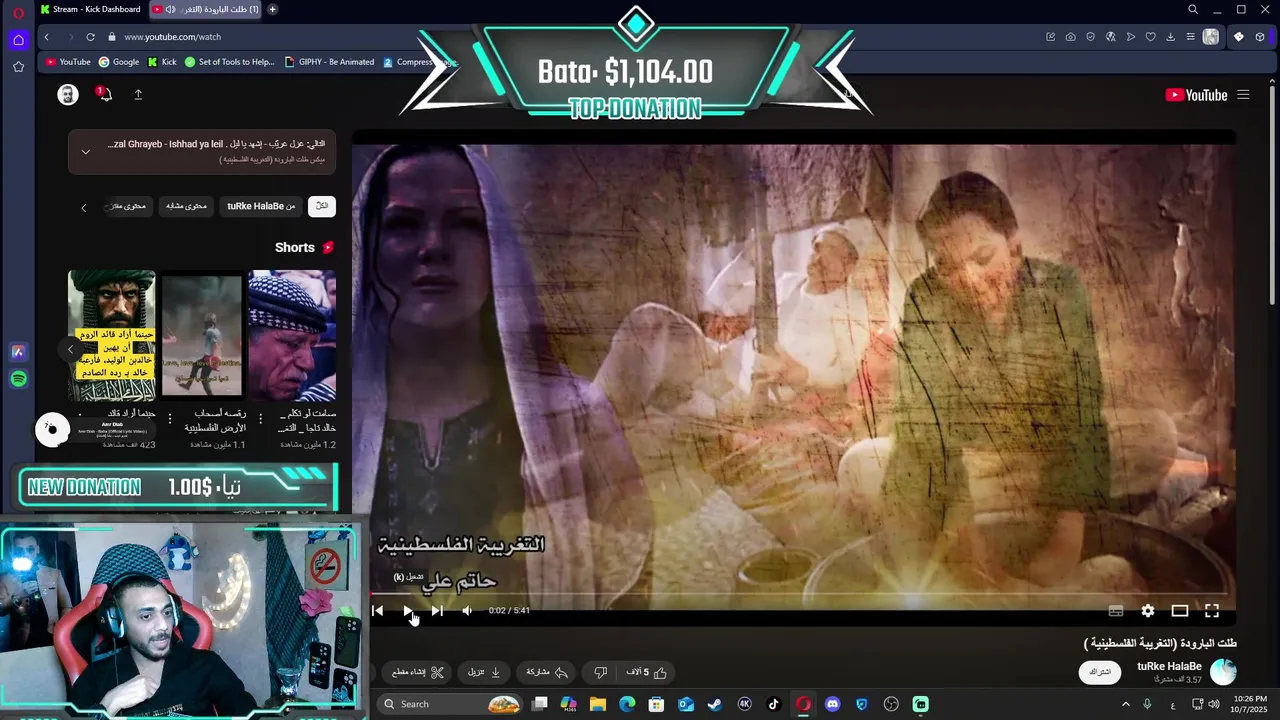
Task: Share the video via مشاركة button
Action: coord(547,672)
